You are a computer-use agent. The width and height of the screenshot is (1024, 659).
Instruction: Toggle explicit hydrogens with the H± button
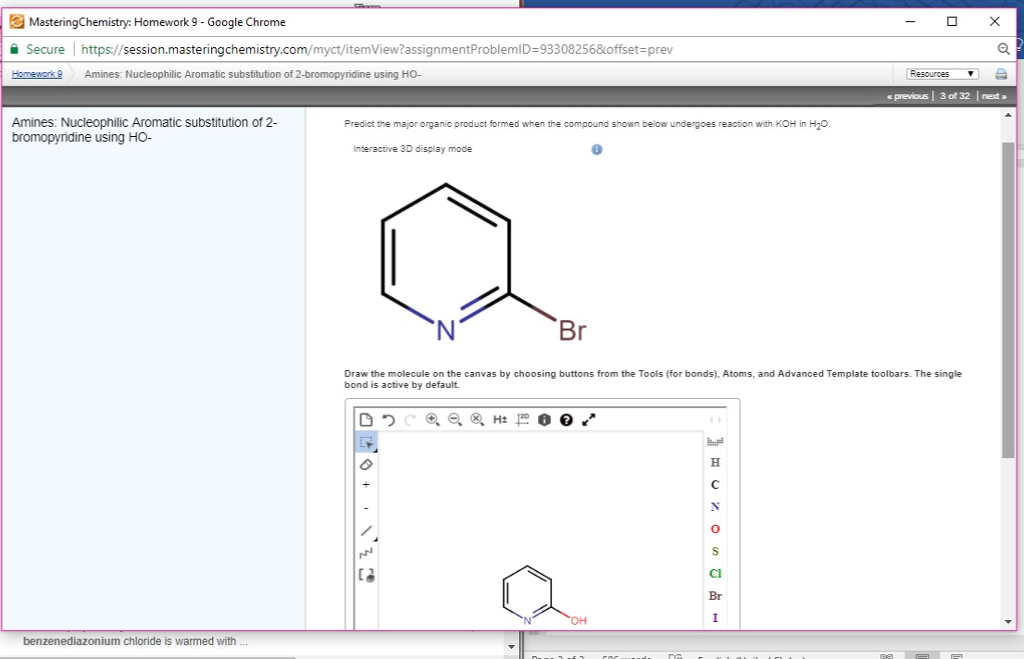[x=498, y=419]
